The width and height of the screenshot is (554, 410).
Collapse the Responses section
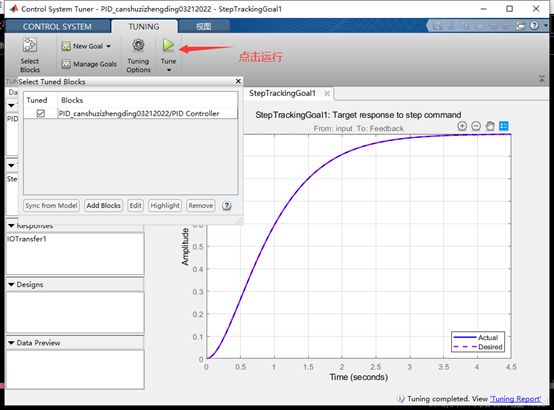click(11, 226)
